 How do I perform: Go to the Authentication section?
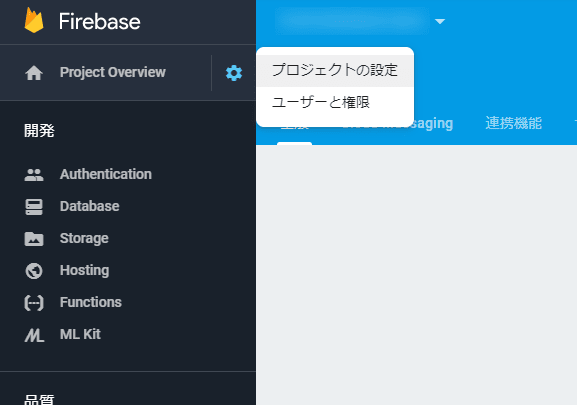(106, 174)
